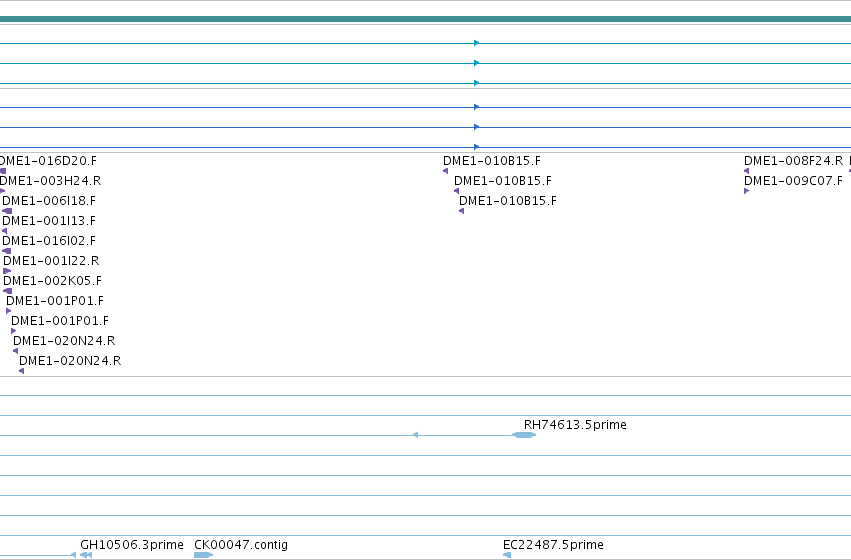The width and height of the screenshot is (851, 560).
Task: Select the purple arrow under DME1-001I13.F
Action: pyautogui.click(x=5, y=231)
